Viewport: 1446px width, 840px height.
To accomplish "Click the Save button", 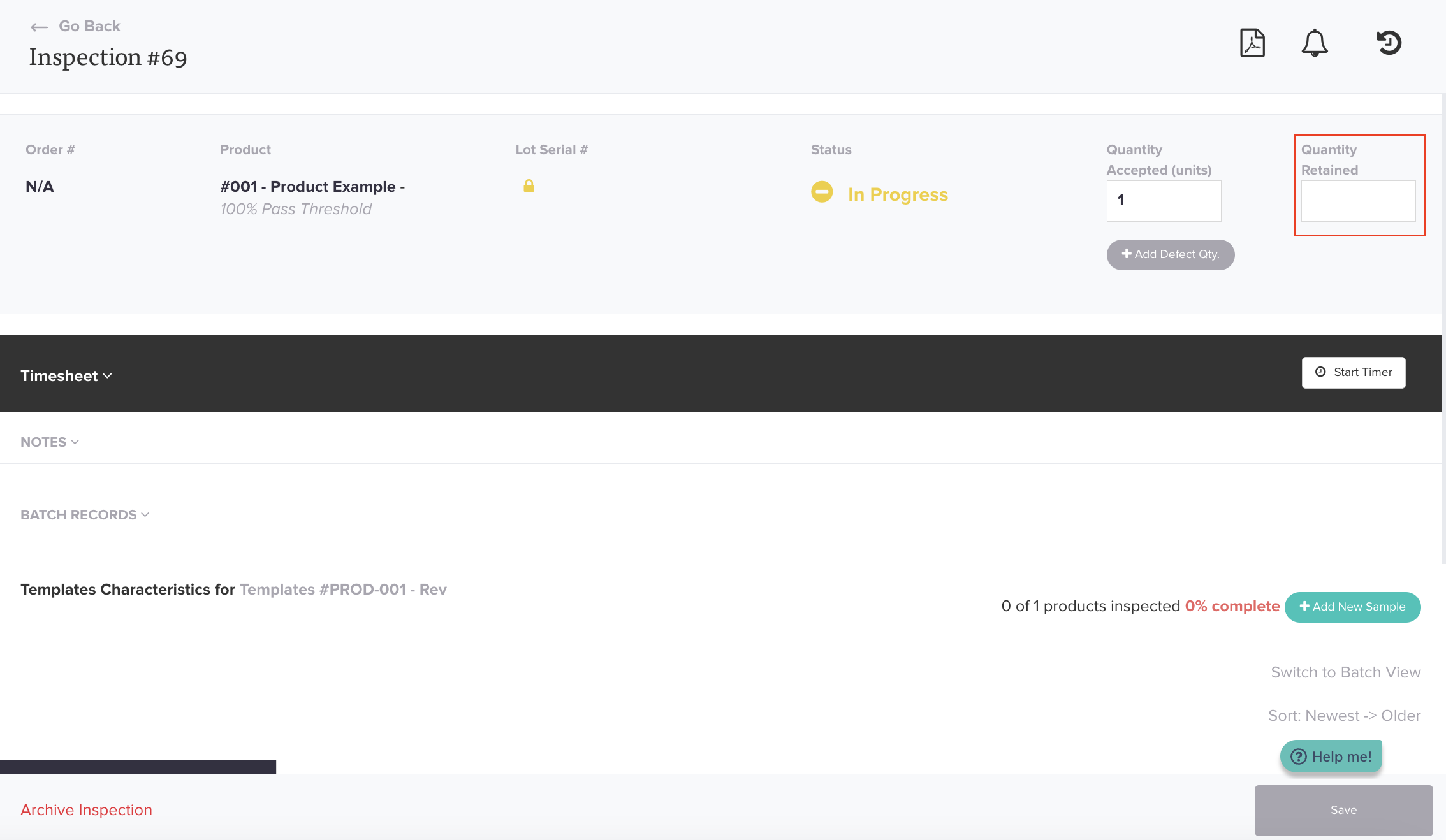I will pyautogui.click(x=1343, y=810).
